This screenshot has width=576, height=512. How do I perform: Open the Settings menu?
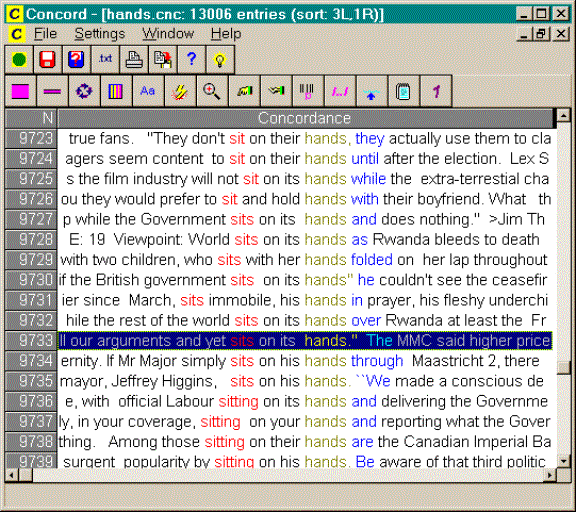[x=100, y=34]
